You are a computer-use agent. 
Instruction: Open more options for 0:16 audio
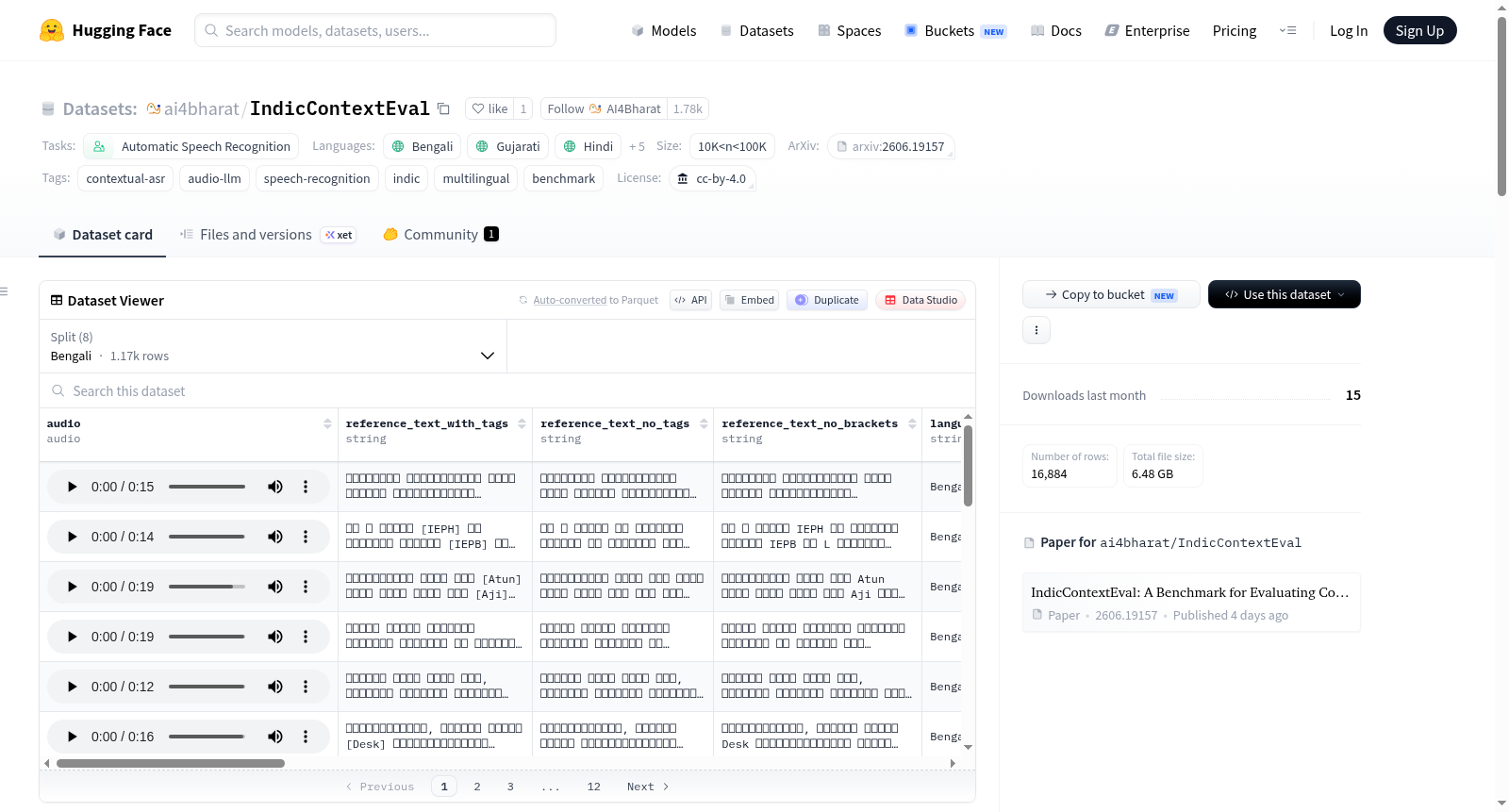coord(306,737)
